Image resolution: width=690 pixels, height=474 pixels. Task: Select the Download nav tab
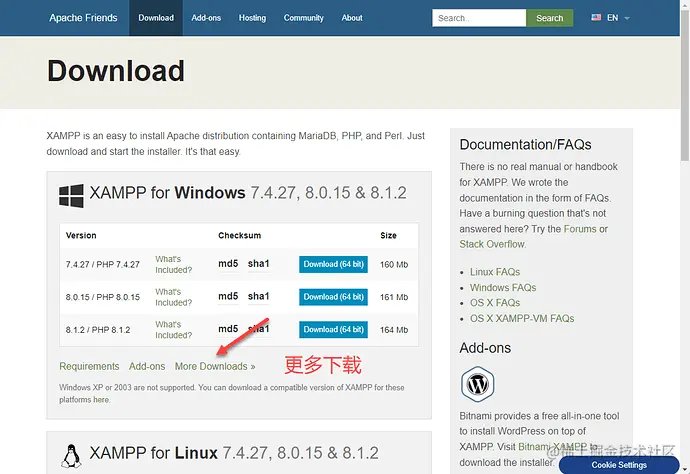pos(156,18)
